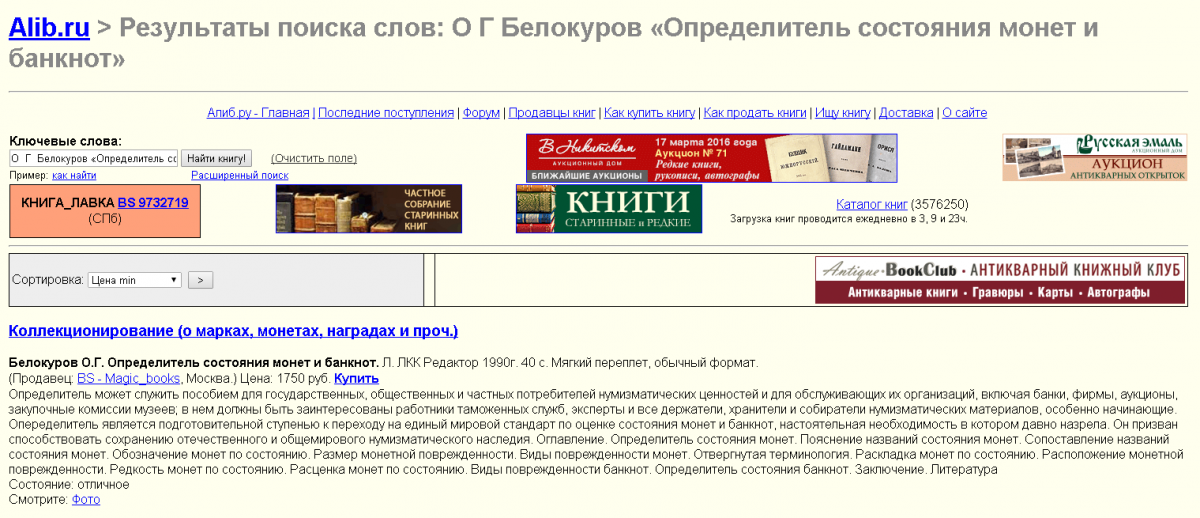Click the (Очистить поле) link
The height and width of the screenshot is (518, 1200).
pyautogui.click(x=314, y=158)
